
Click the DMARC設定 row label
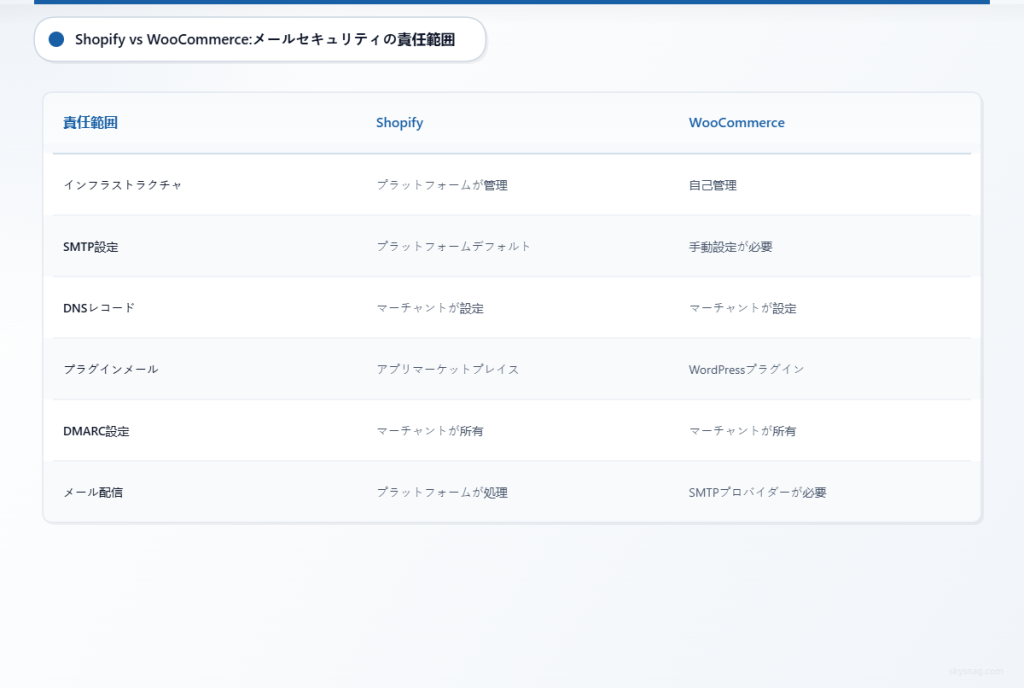tap(96, 431)
